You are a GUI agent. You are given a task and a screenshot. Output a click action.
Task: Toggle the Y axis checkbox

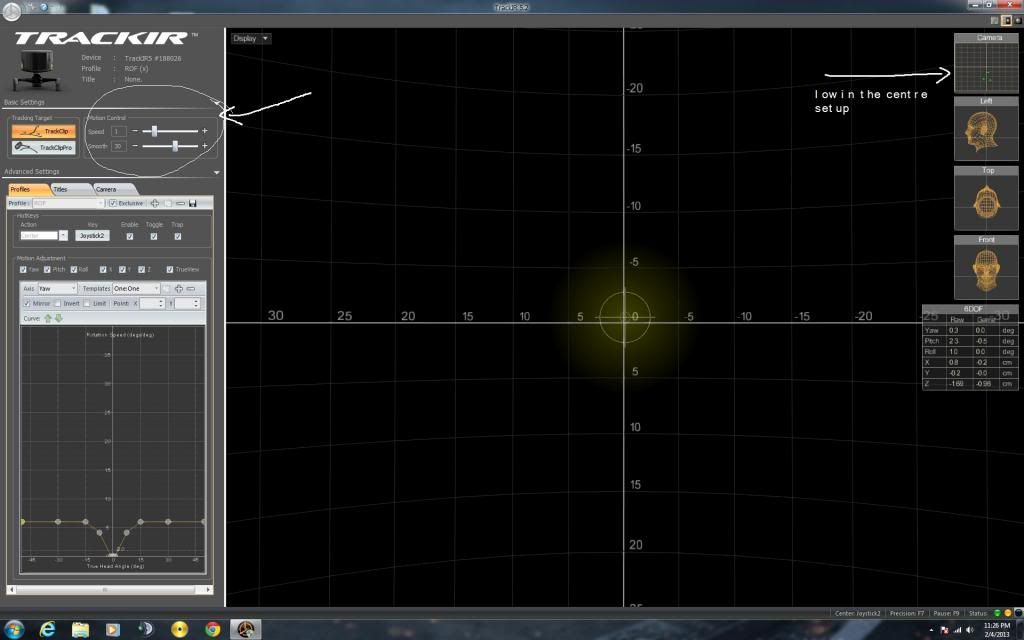tap(122, 270)
